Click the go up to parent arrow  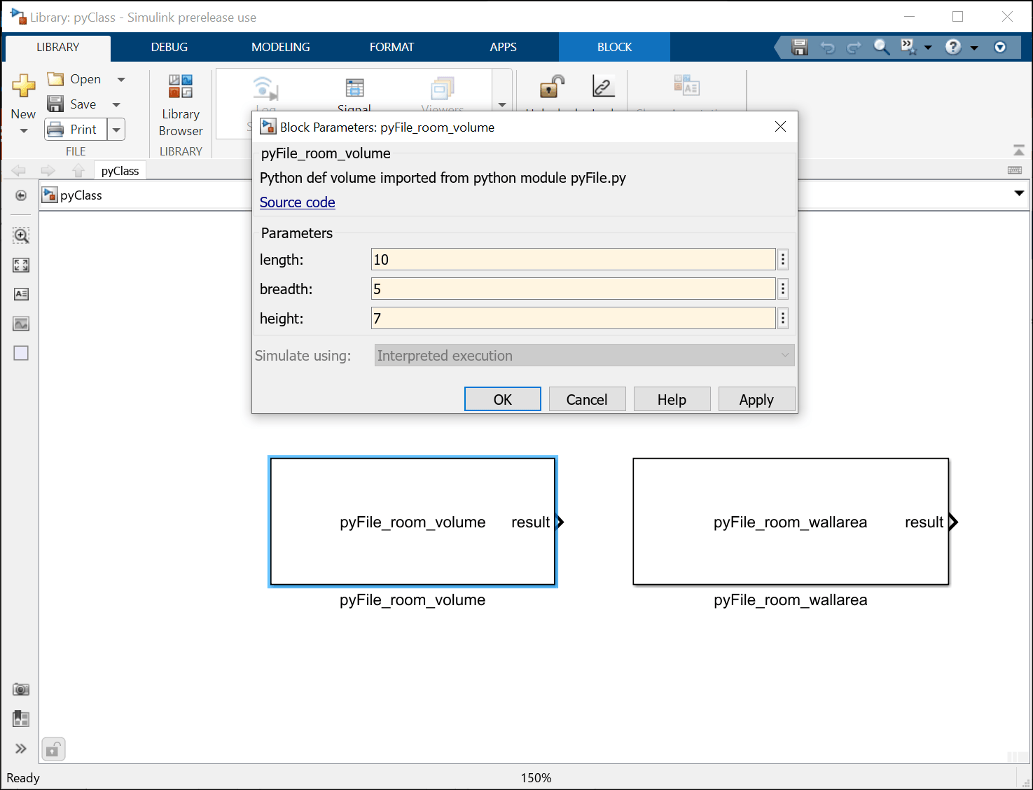coord(78,171)
